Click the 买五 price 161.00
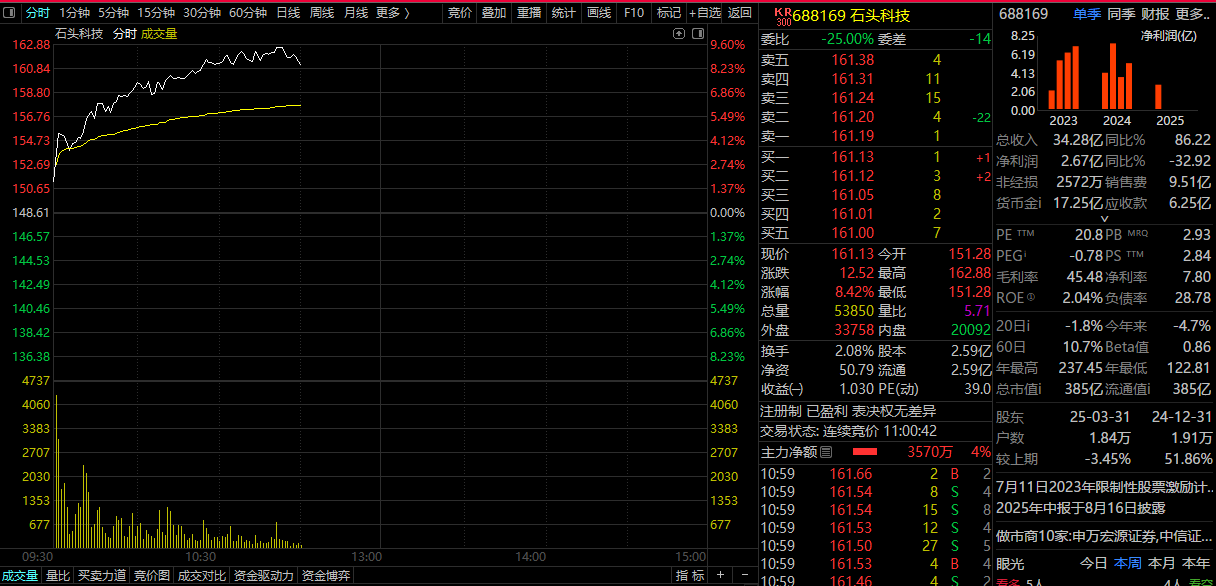 (x=852, y=233)
